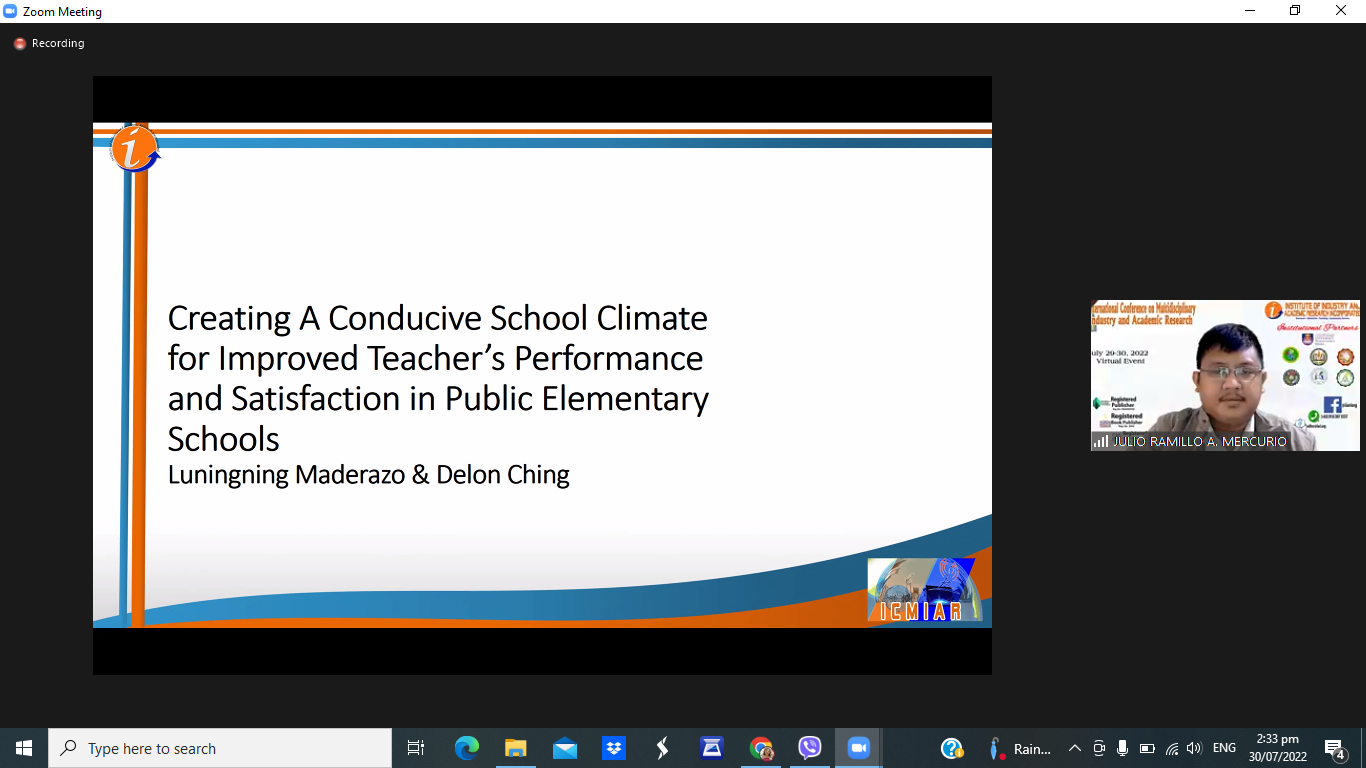1366x768 pixels.
Task: Switch input language via ENG indicator
Action: click(x=1224, y=748)
